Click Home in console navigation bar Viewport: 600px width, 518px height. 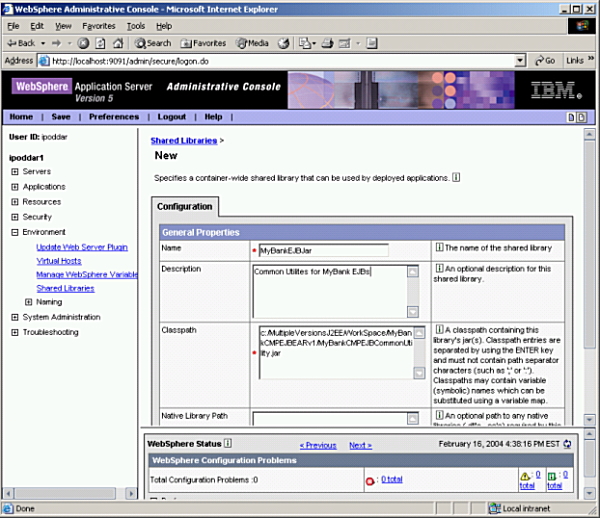pos(21,117)
